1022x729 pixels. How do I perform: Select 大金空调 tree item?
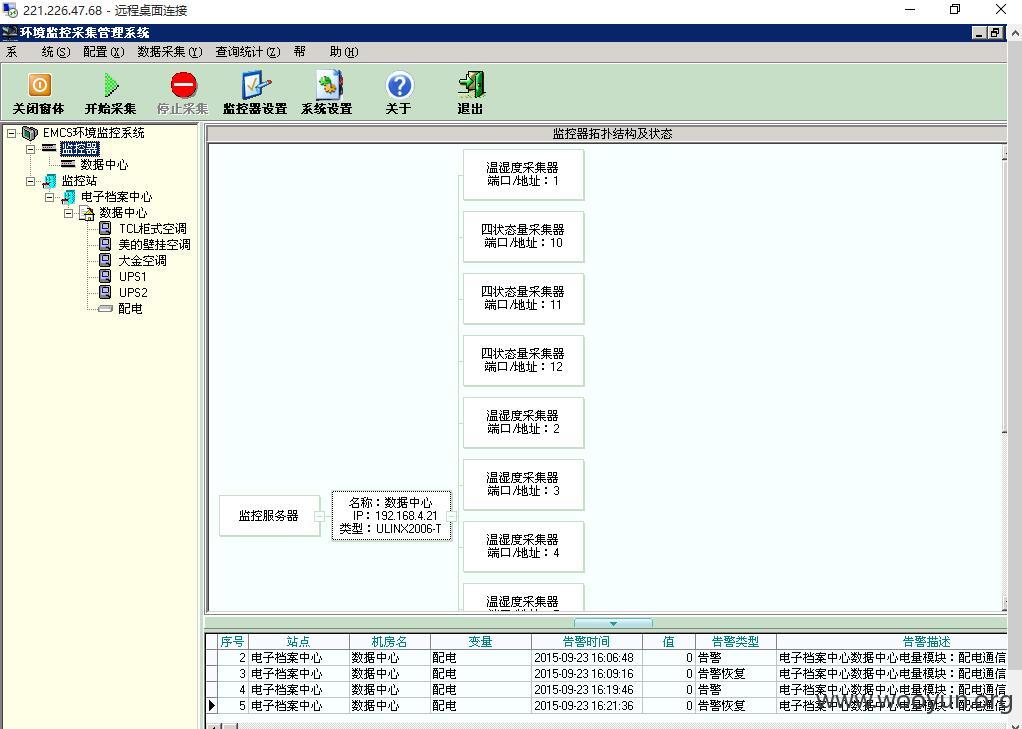(142, 261)
